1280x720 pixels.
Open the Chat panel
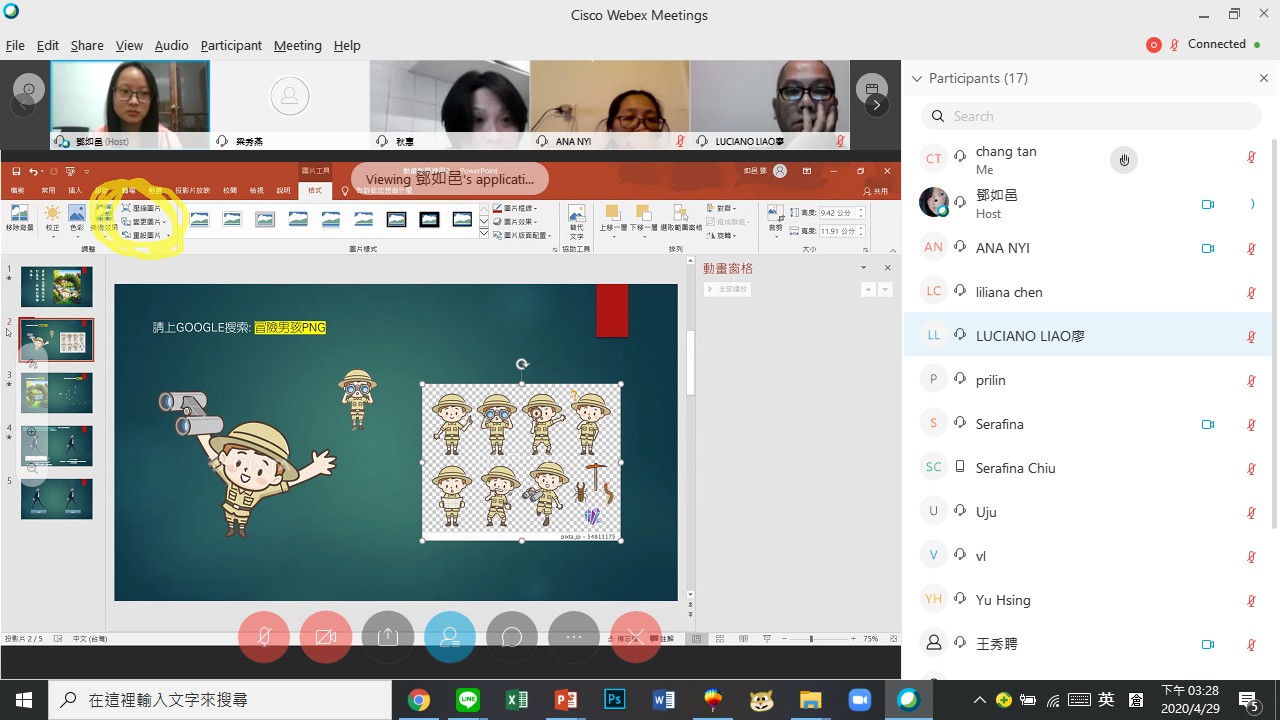[512, 637]
